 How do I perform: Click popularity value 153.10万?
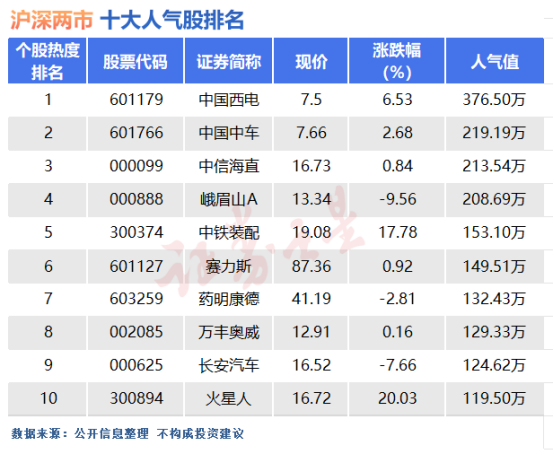[x=494, y=233]
